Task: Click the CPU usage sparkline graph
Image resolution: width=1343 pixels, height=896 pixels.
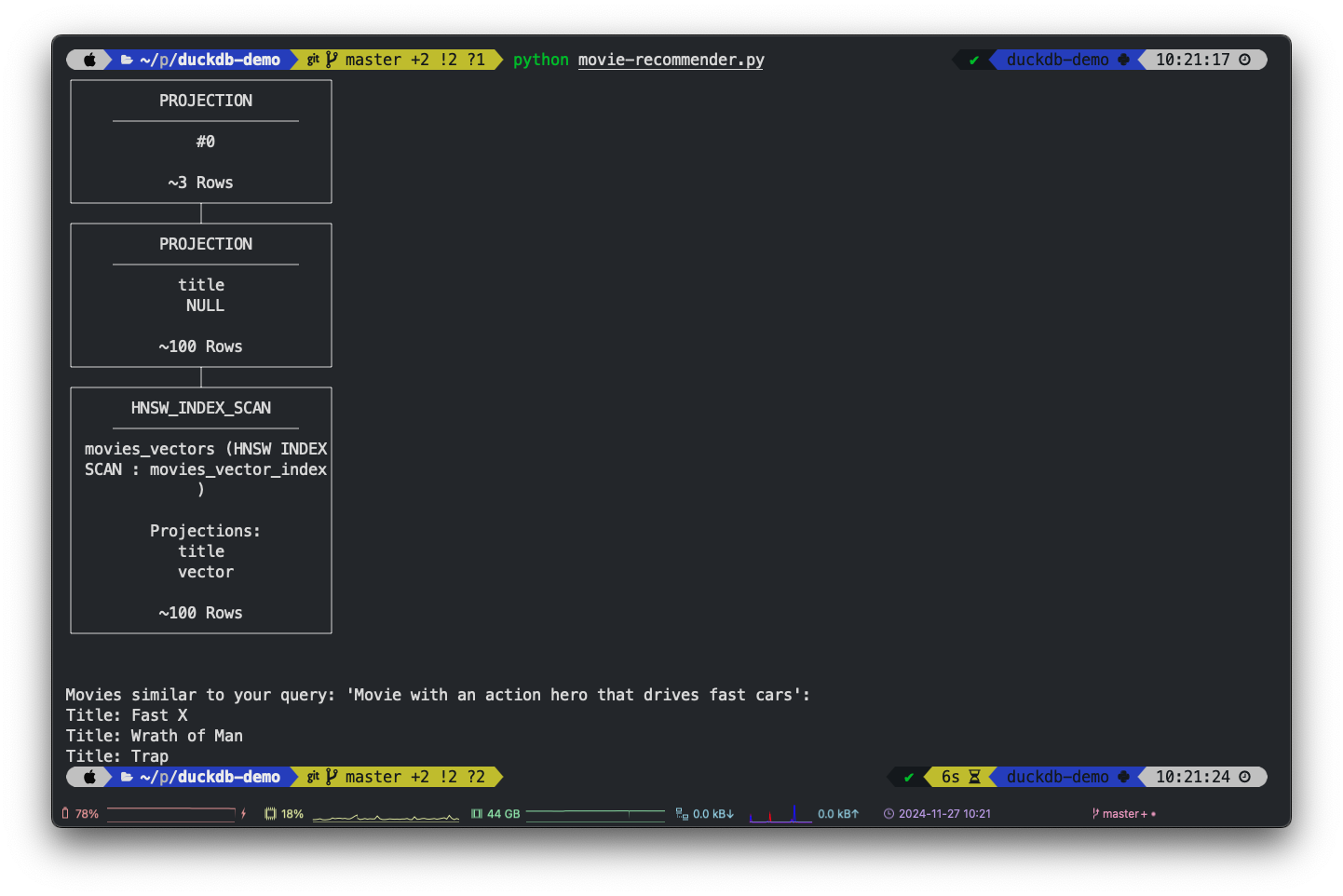Action: (386, 813)
